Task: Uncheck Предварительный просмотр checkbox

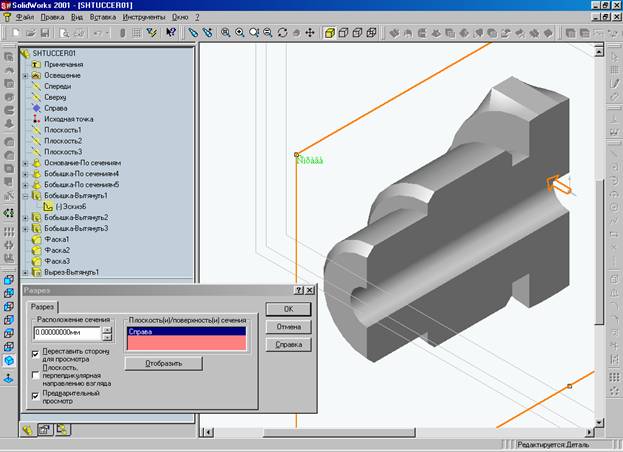Action: point(37,395)
